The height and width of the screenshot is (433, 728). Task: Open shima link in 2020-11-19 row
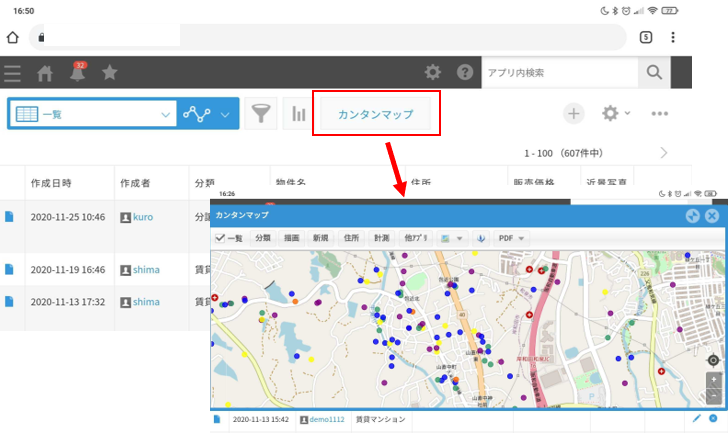146,269
